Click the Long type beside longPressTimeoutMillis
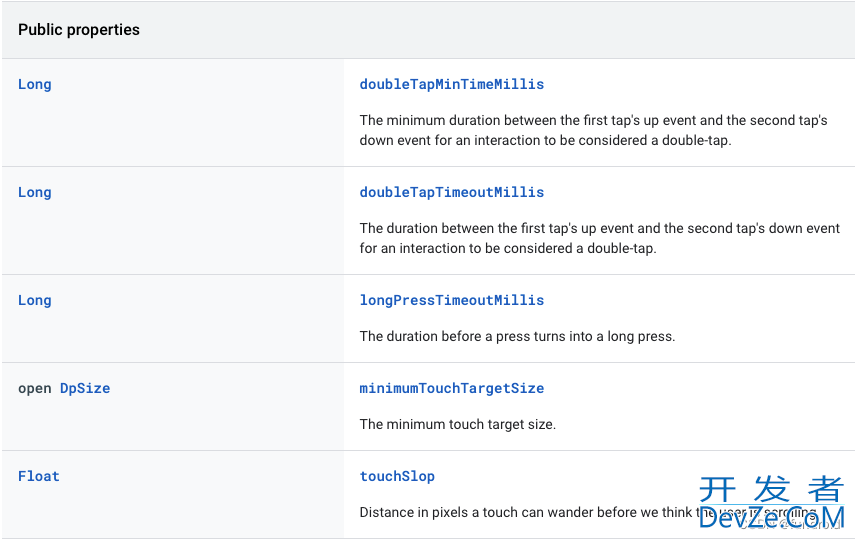Viewport: 855px width, 539px height. pyautogui.click(x=34, y=300)
